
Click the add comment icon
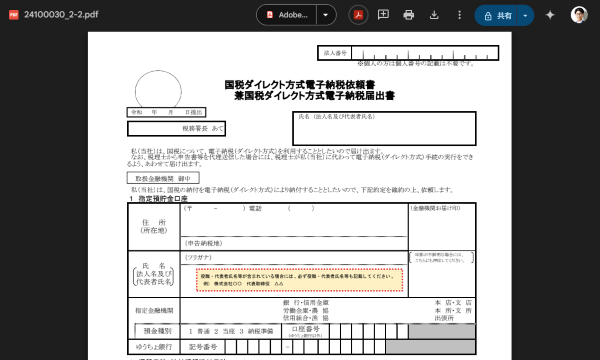383,15
